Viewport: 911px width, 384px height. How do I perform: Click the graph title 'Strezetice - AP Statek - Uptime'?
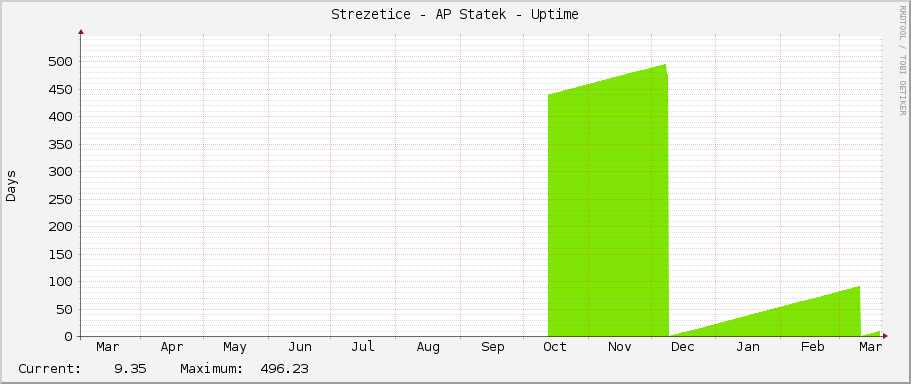455,15
